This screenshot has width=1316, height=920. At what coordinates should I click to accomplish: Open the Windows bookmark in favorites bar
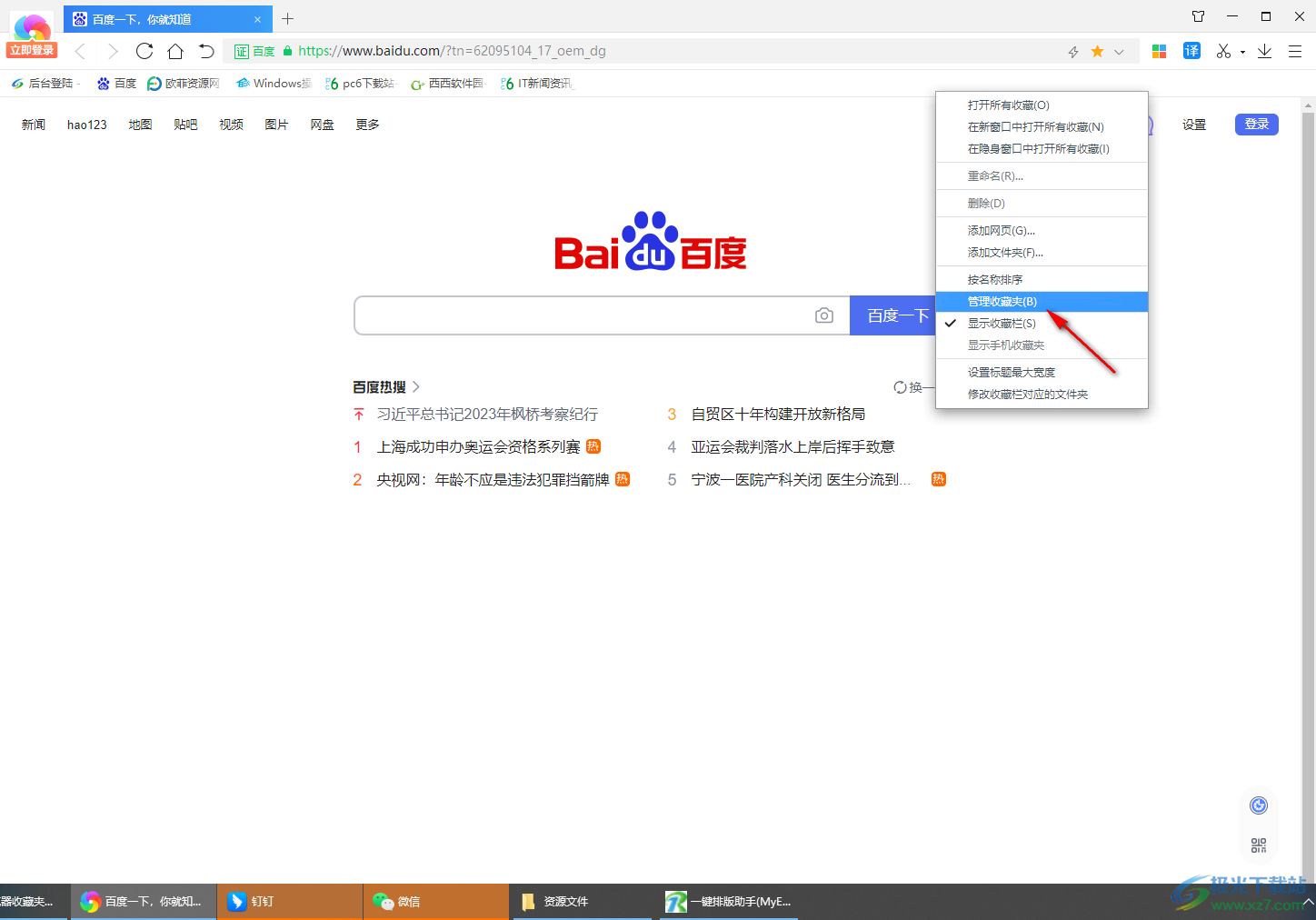[273, 83]
